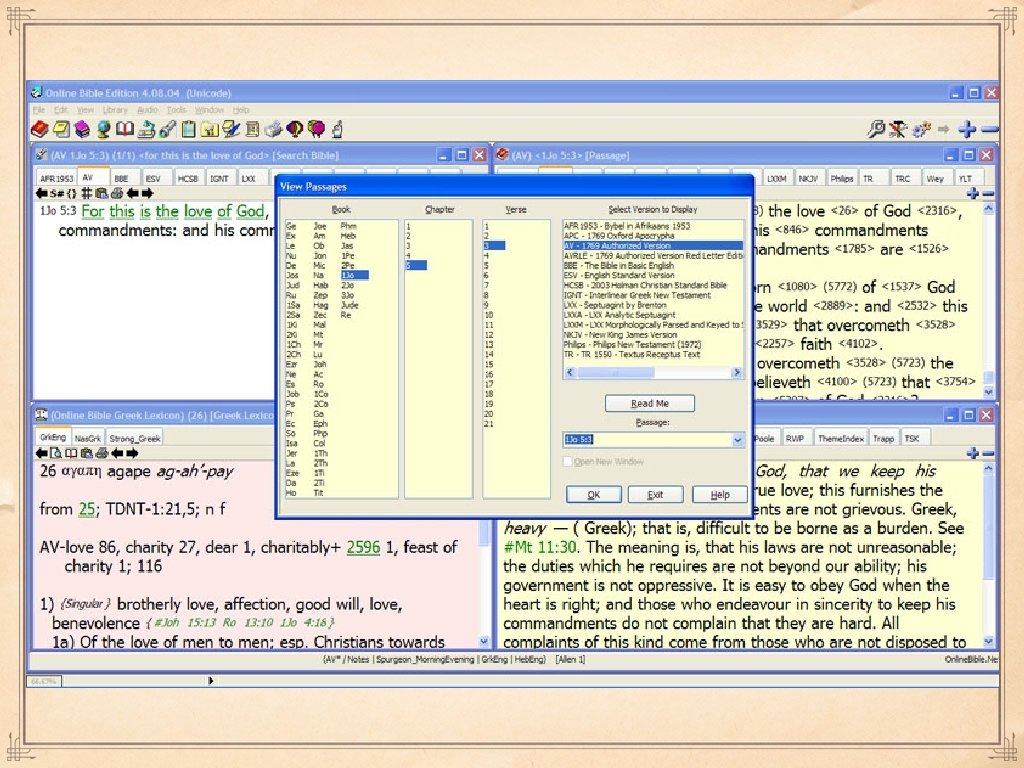Click the right arrow in Greek Lexicon toolbar
This screenshot has height=768, width=1024.
(133, 453)
